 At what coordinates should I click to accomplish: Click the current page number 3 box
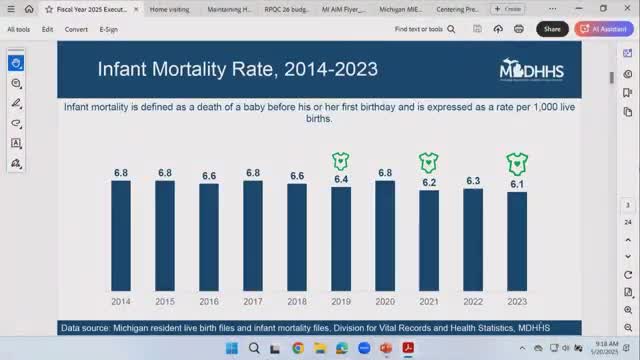(628, 205)
